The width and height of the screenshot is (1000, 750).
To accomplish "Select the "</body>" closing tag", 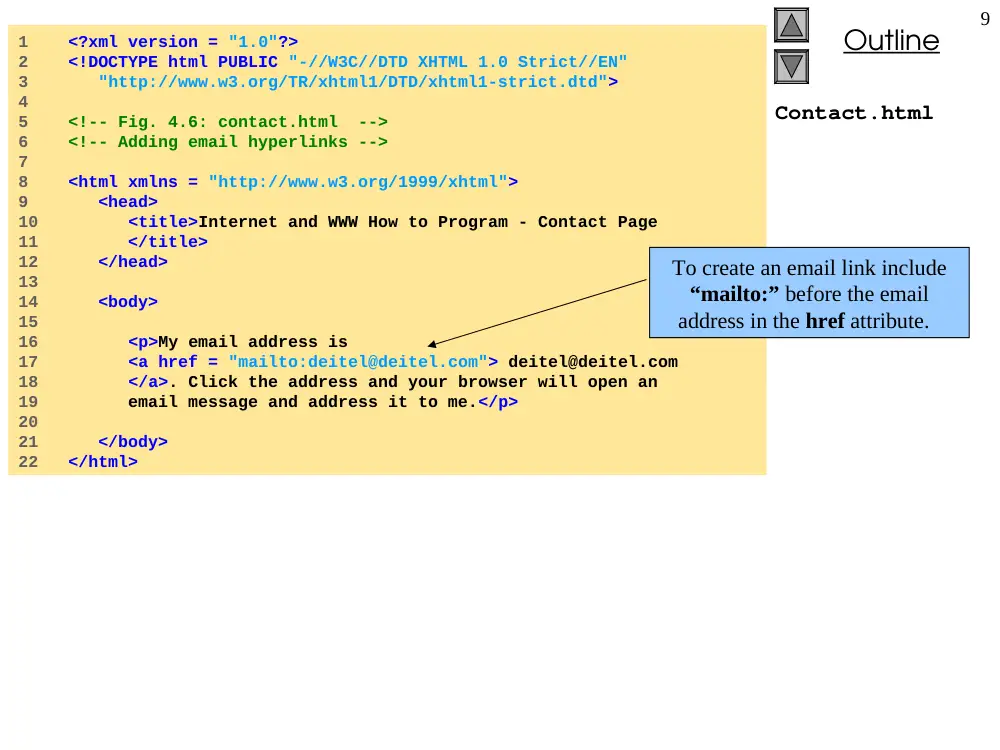I will point(133,441).
